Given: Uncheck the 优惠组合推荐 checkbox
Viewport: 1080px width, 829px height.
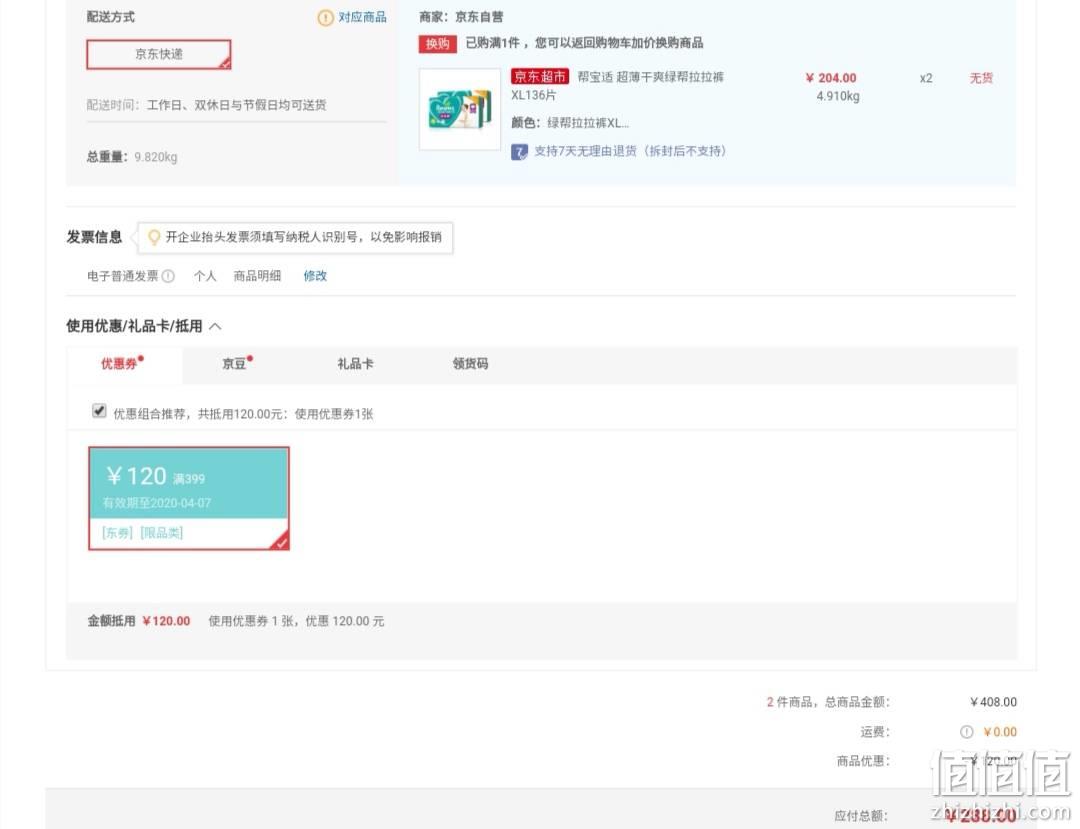Looking at the screenshot, I should pyautogui.click(x=99, y=411).
